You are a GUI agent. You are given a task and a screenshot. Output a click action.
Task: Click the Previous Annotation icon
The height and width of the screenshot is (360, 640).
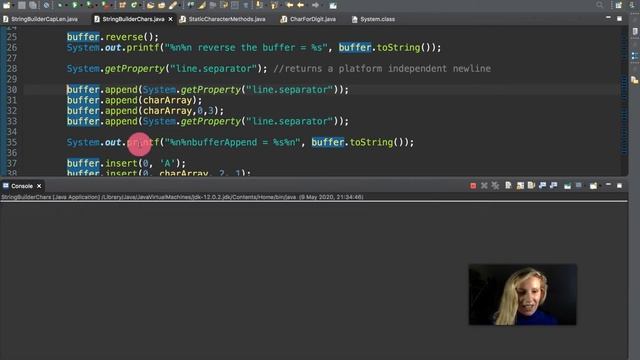click(x=274, y=5)
